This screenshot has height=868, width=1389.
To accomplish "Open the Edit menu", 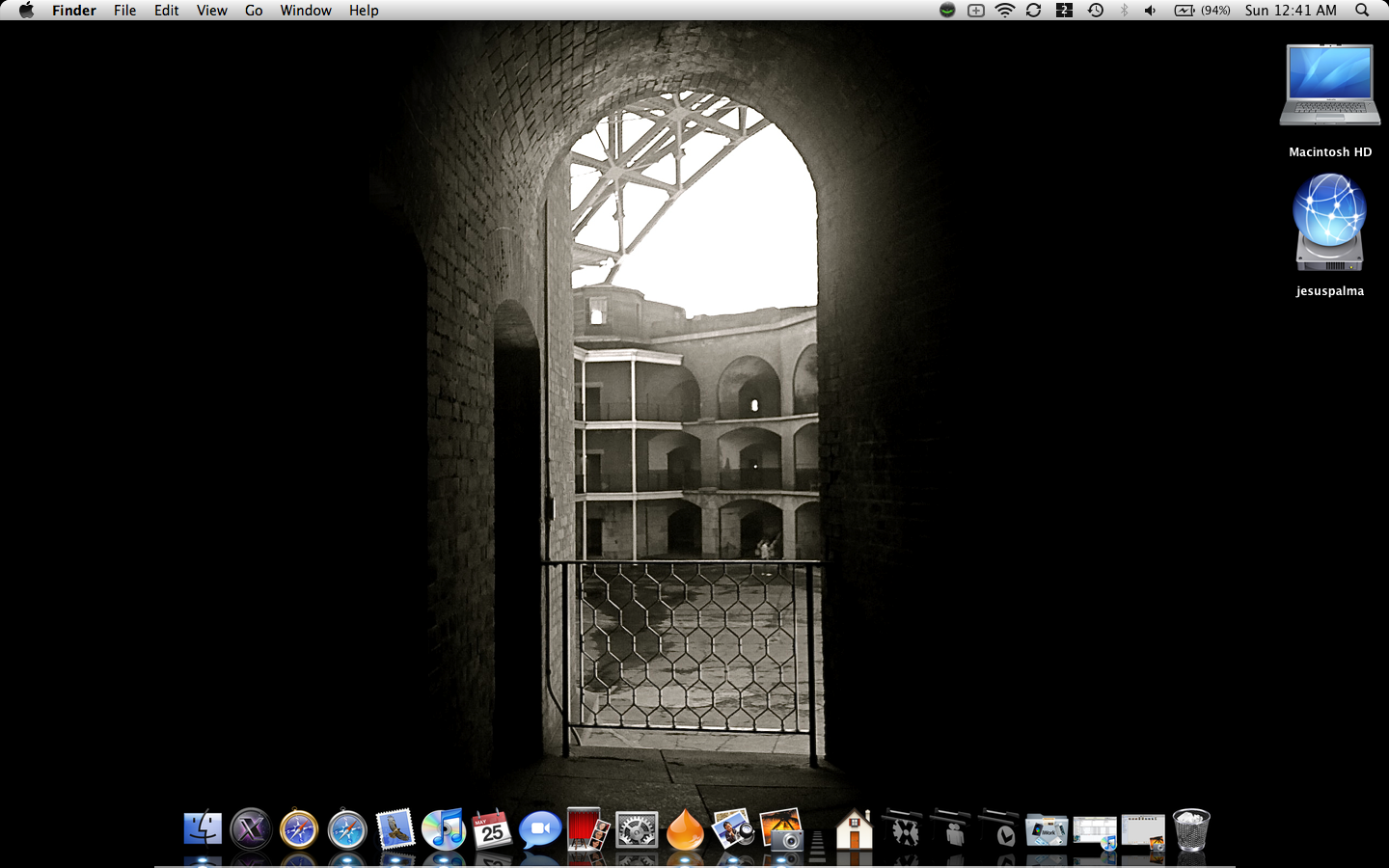I will coord(167,11).
